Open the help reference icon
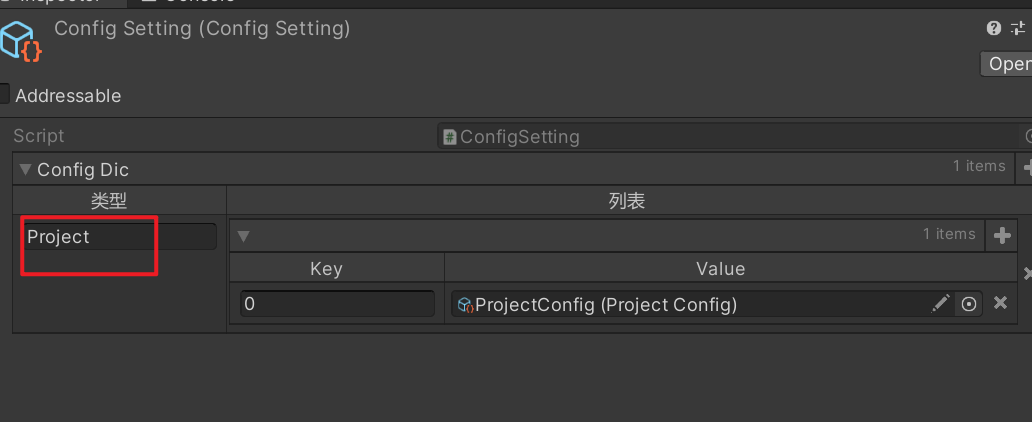The width and height of the screenshot is (1032, 422). (x=993, y=29)
